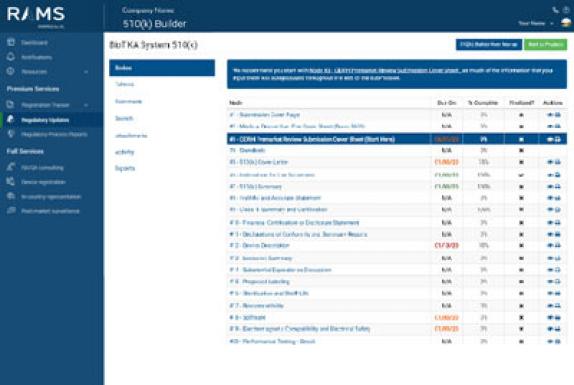Click the print icon for Submission Cover Page
Viewport: 574px width, 385px height.
pos(558,115)
